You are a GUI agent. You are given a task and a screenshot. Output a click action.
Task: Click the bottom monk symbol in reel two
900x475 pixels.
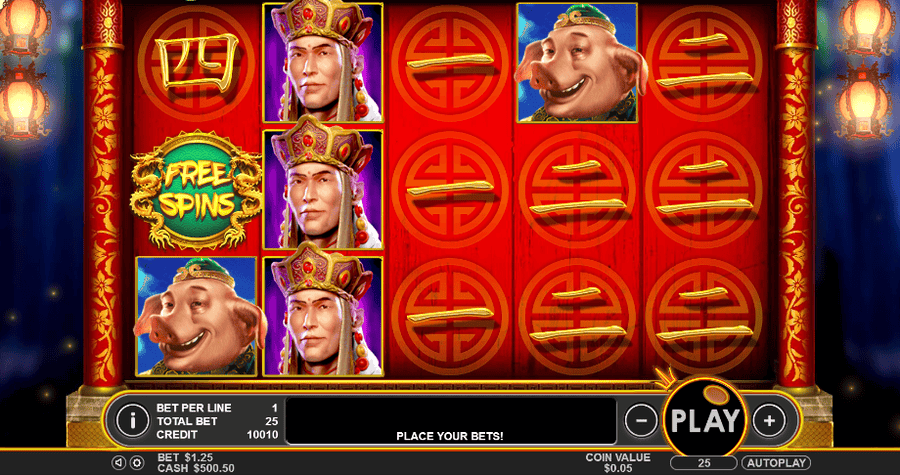(x=323, y=316)
